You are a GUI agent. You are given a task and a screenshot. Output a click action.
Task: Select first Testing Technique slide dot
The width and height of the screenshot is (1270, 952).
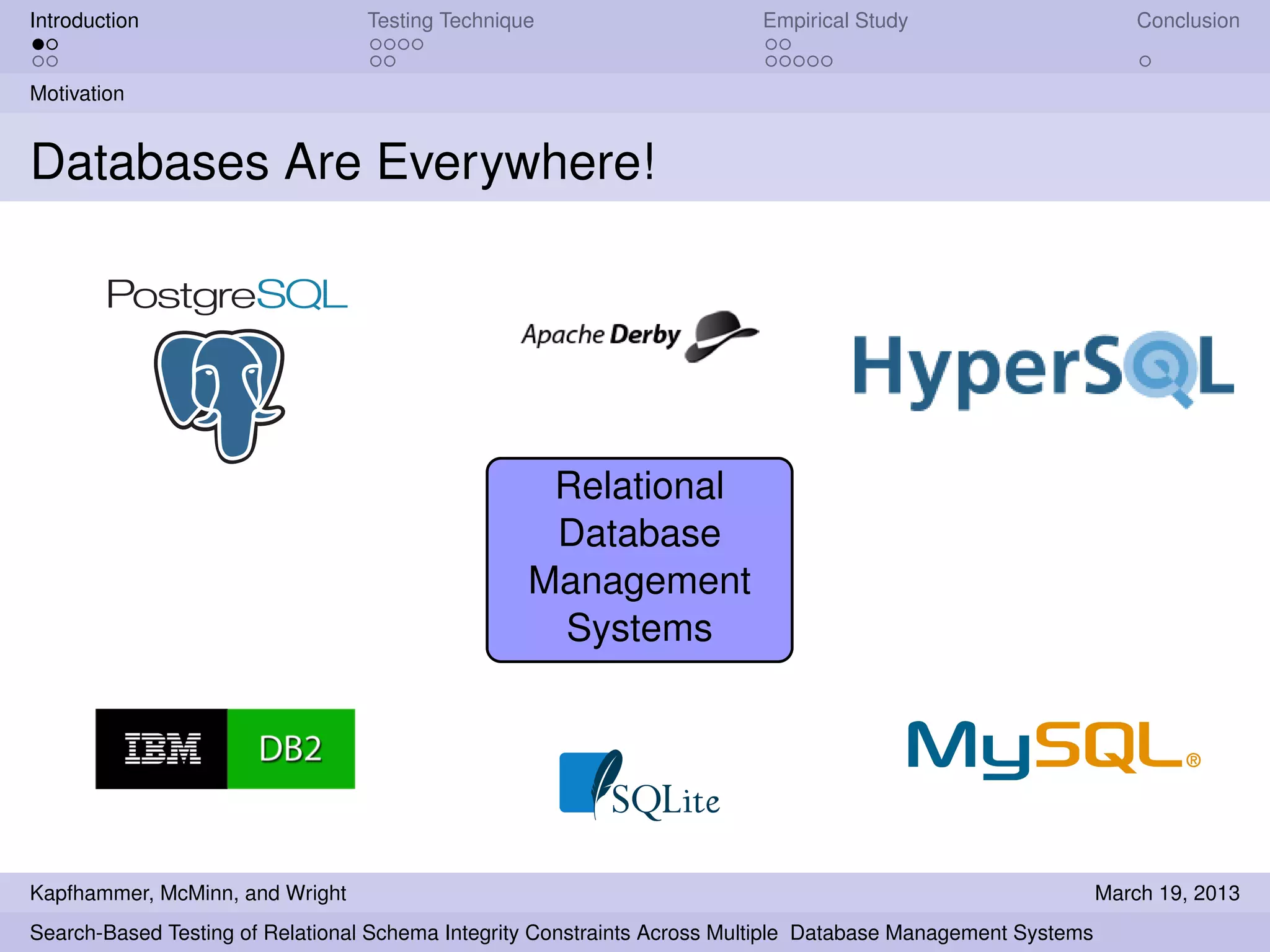(375, 45)
